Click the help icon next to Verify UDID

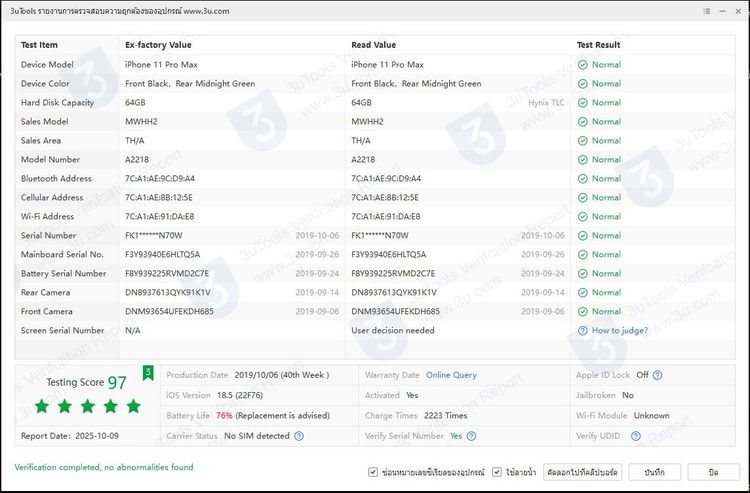(x=636, y=436)
